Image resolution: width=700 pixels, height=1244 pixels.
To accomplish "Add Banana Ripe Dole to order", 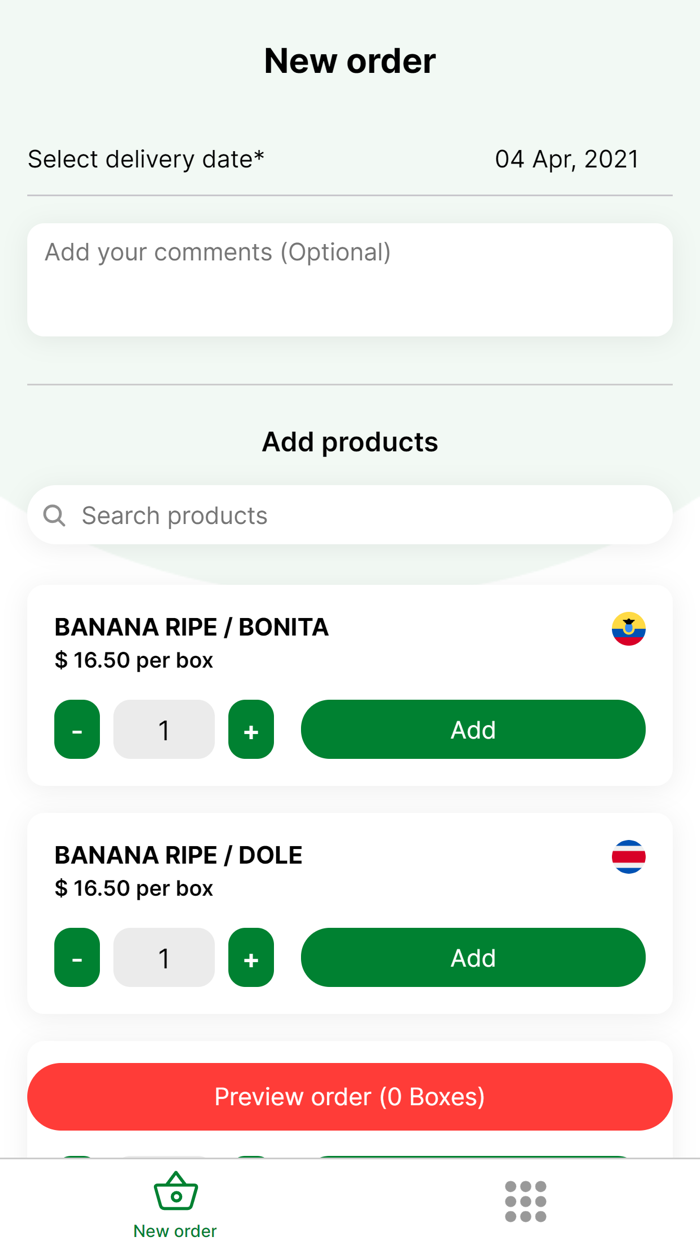I will [x=473, y=958].
